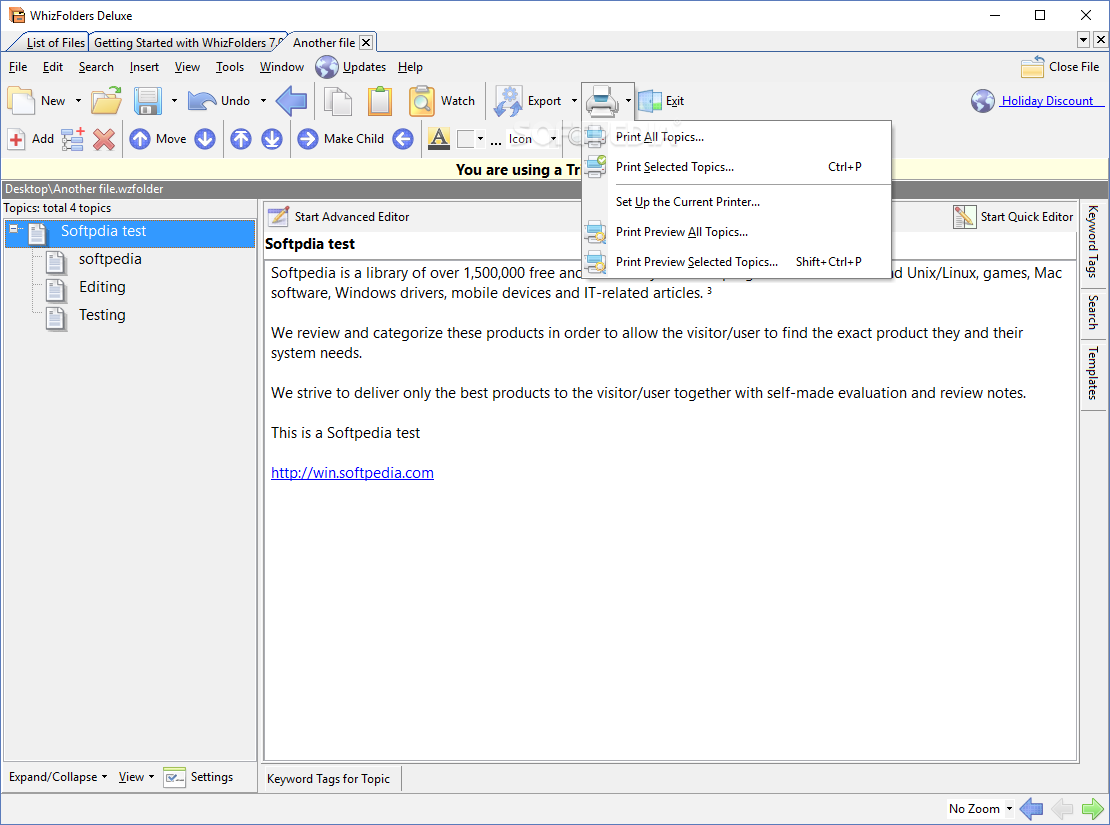Click the Copy pages icon
This screenshot has height=825, width=1110.
tap(338, 101)
